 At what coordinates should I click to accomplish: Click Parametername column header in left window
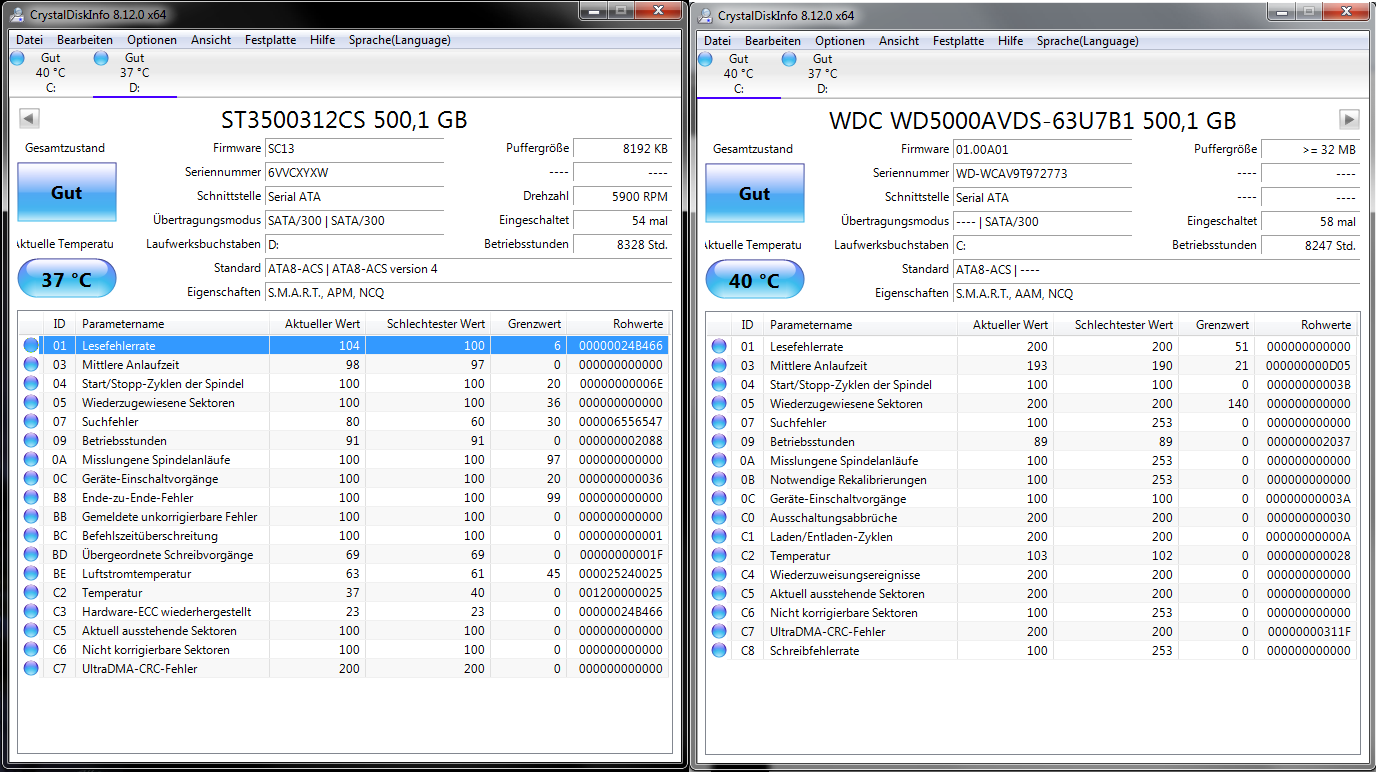pyautogui.click(x=171, y=324)
